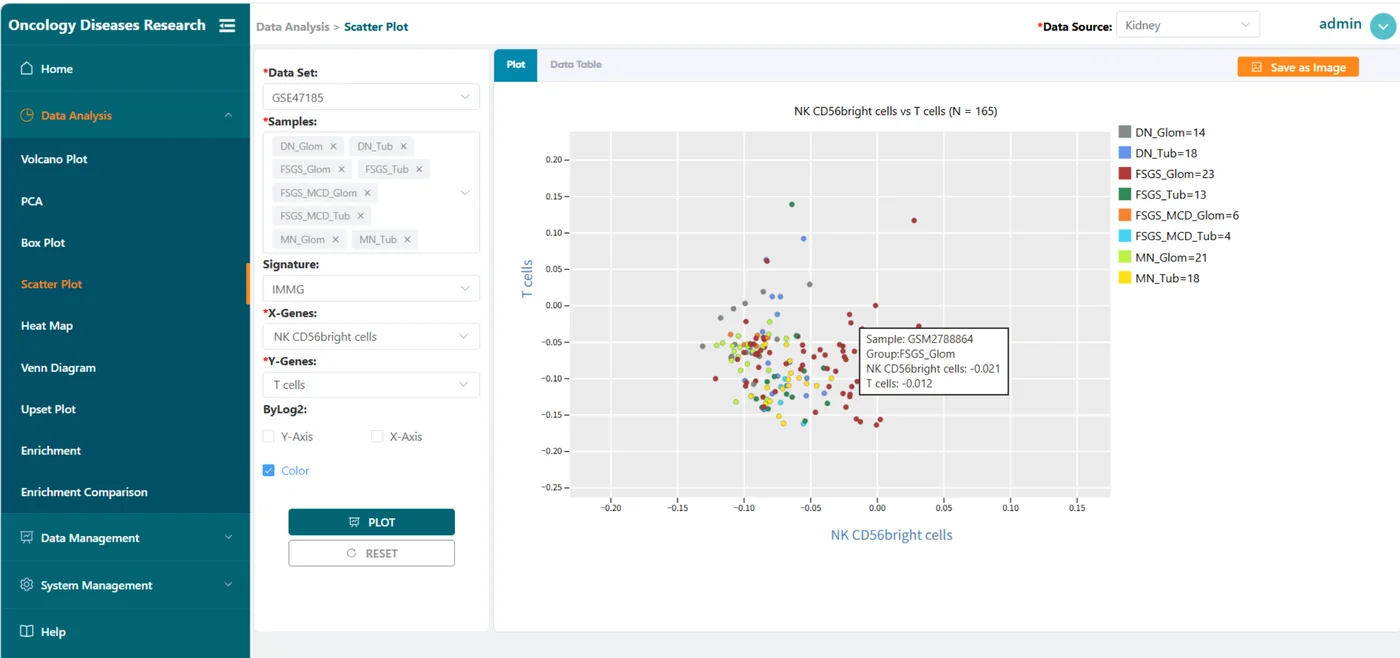
Task: Open Heat Map from the sidebar
Action: pos(47,325)
